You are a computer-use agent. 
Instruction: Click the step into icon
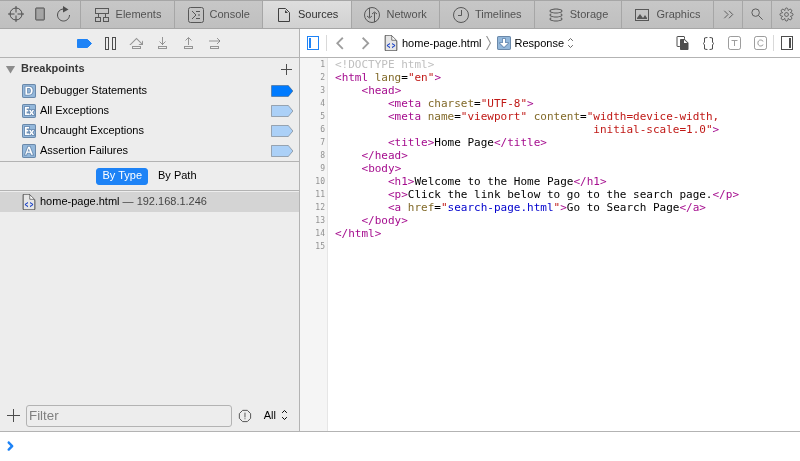click(162, 43)
